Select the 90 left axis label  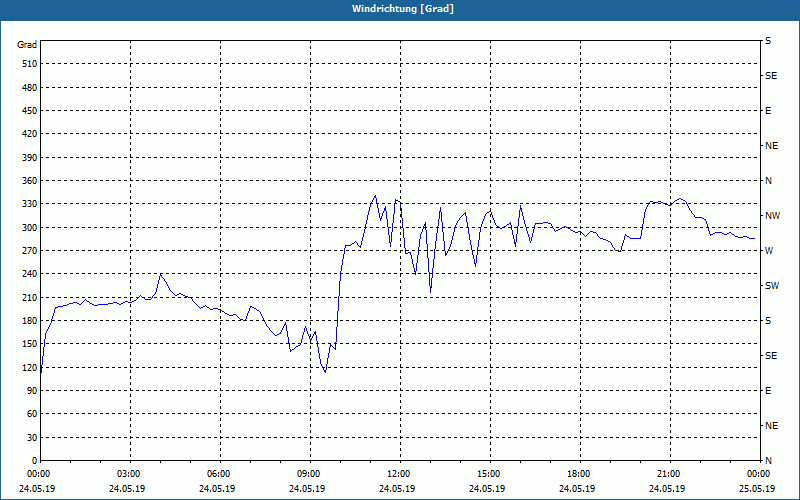click(32, 391)
